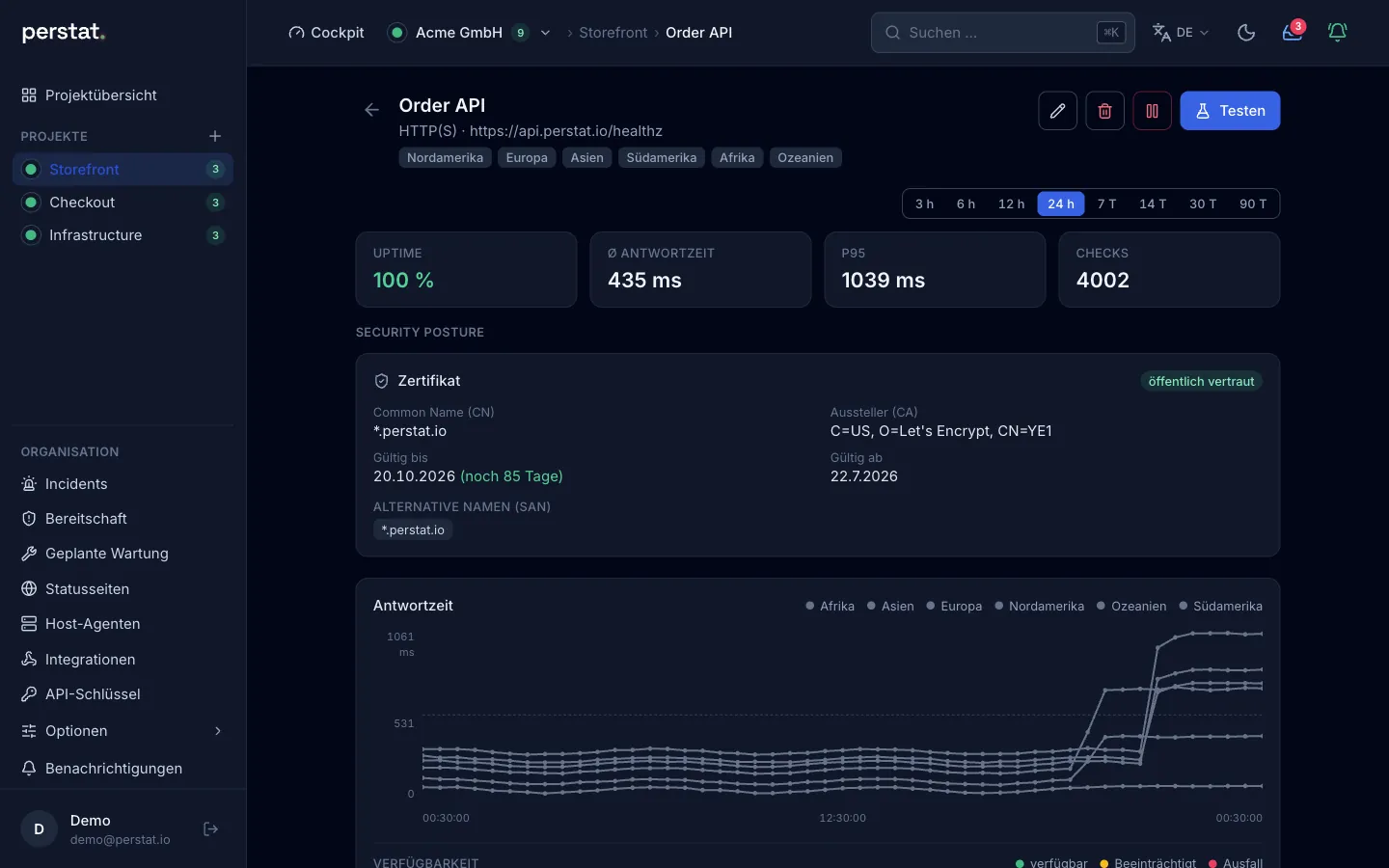The height and width of the screenshot is (868, 1389).
Task: Click the Uptime 100 % card
Action: click(466, 270)
